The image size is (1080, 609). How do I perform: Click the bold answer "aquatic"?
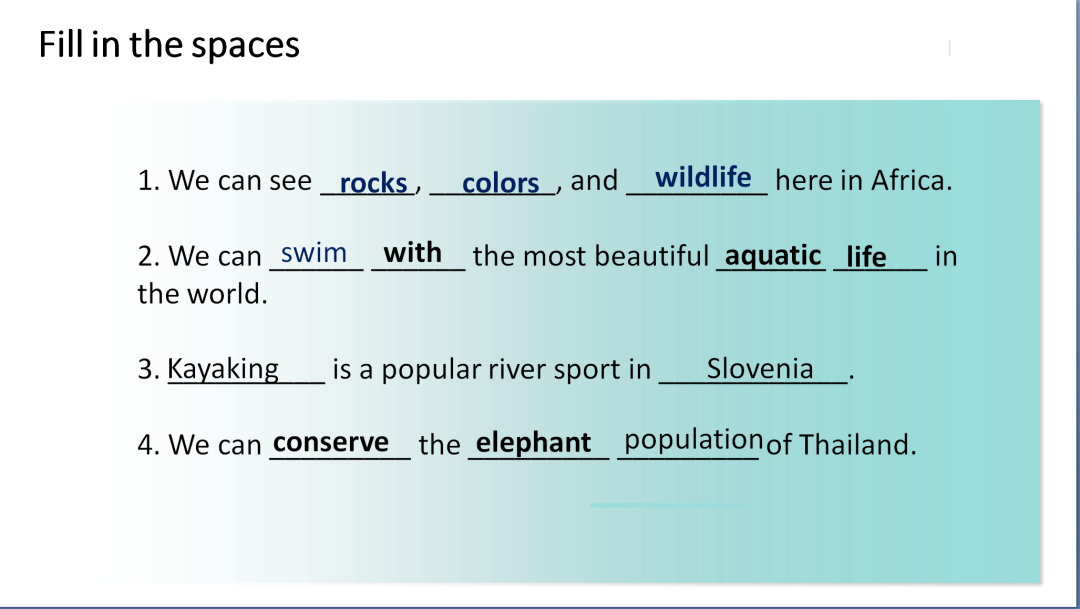pyautogui.click(x=773, y=257)
